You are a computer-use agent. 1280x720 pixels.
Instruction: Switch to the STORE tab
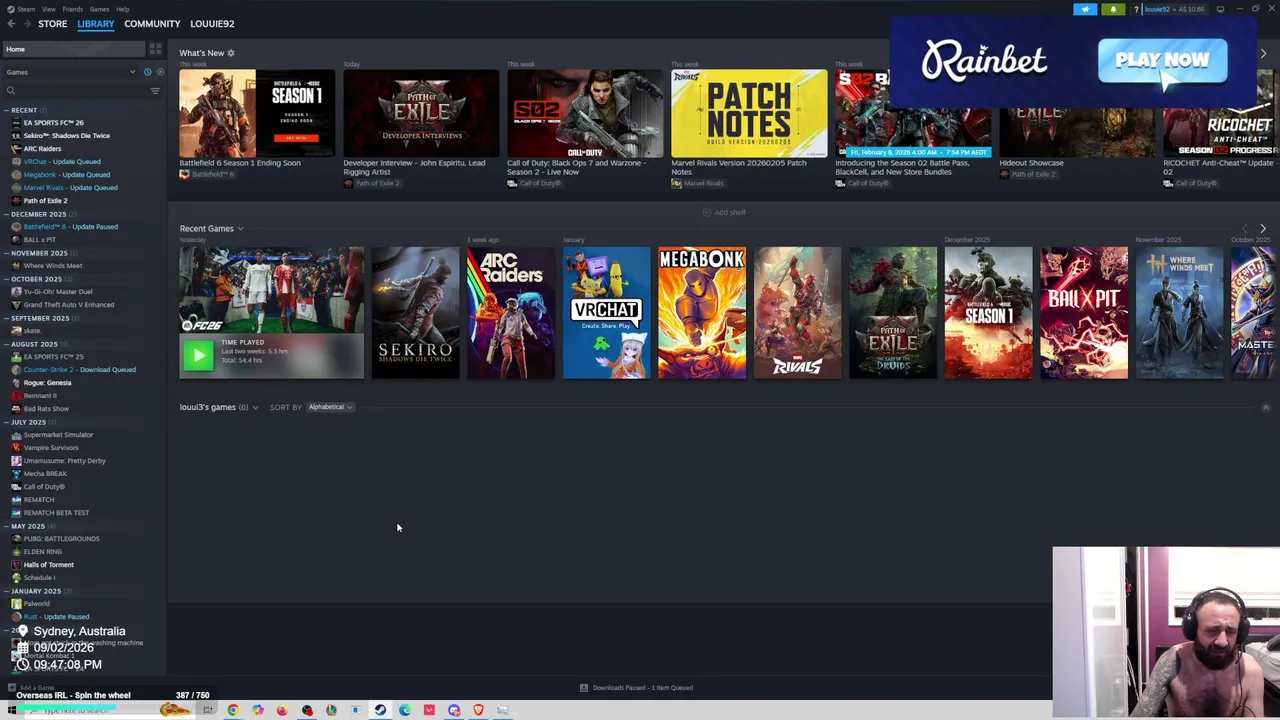pos(53,24)
